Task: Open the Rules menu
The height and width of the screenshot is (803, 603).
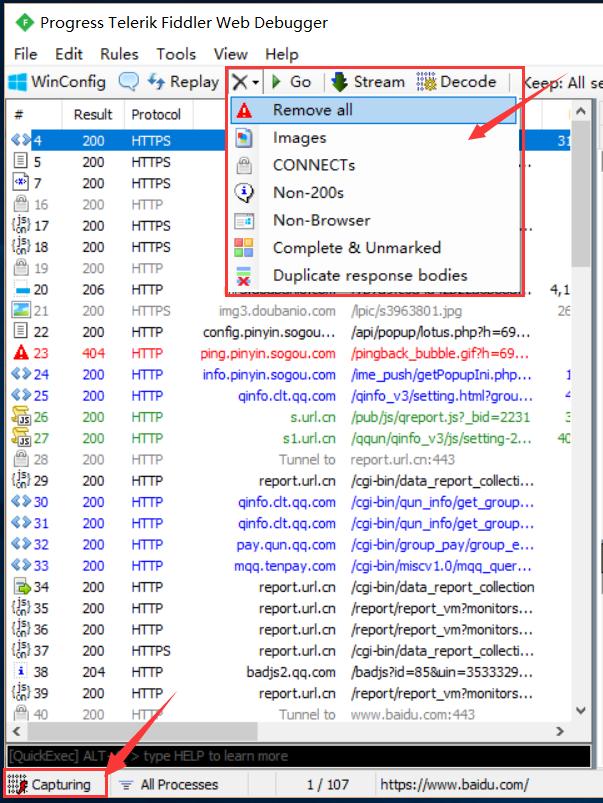Action: (x=119, y=54)
